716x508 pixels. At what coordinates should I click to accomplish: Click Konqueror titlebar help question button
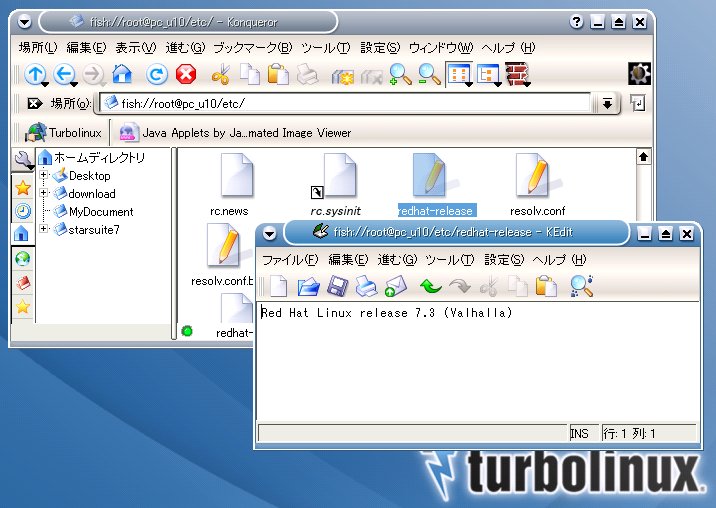(576, 21)
